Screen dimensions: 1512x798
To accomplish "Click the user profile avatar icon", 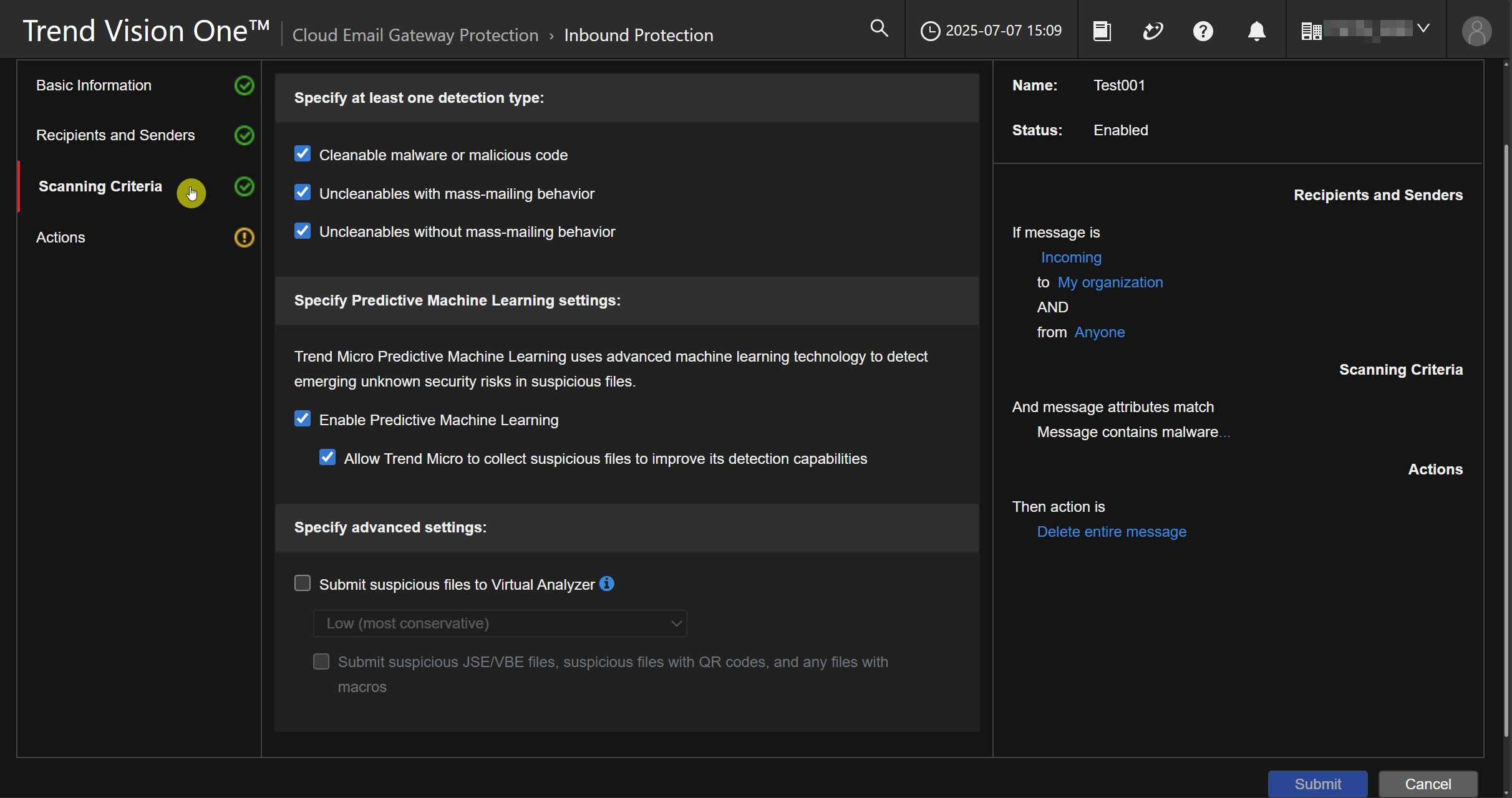I will pos(1476,31).
